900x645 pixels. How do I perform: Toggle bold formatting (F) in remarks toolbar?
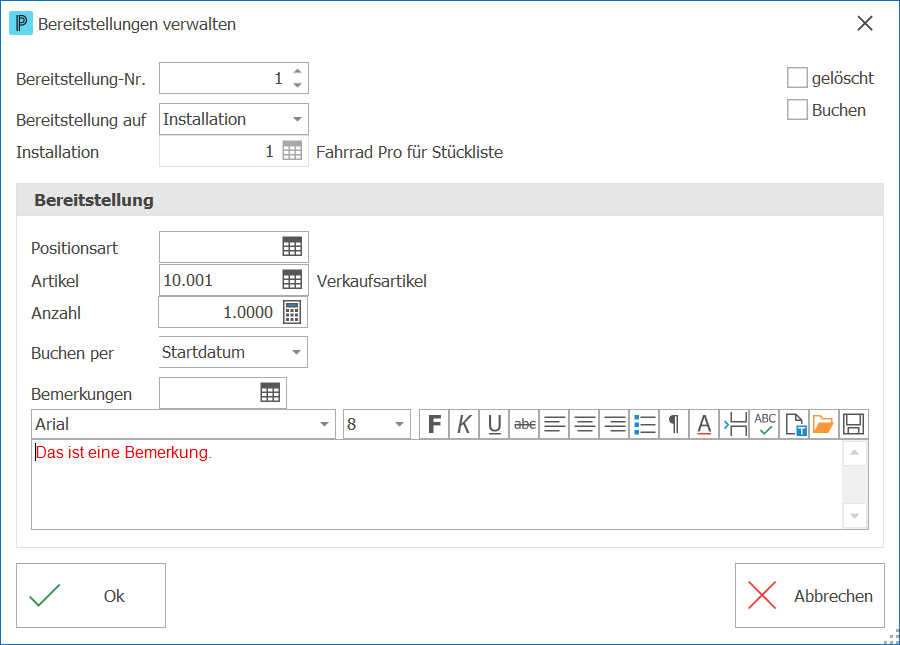click(x=435, y=425)
